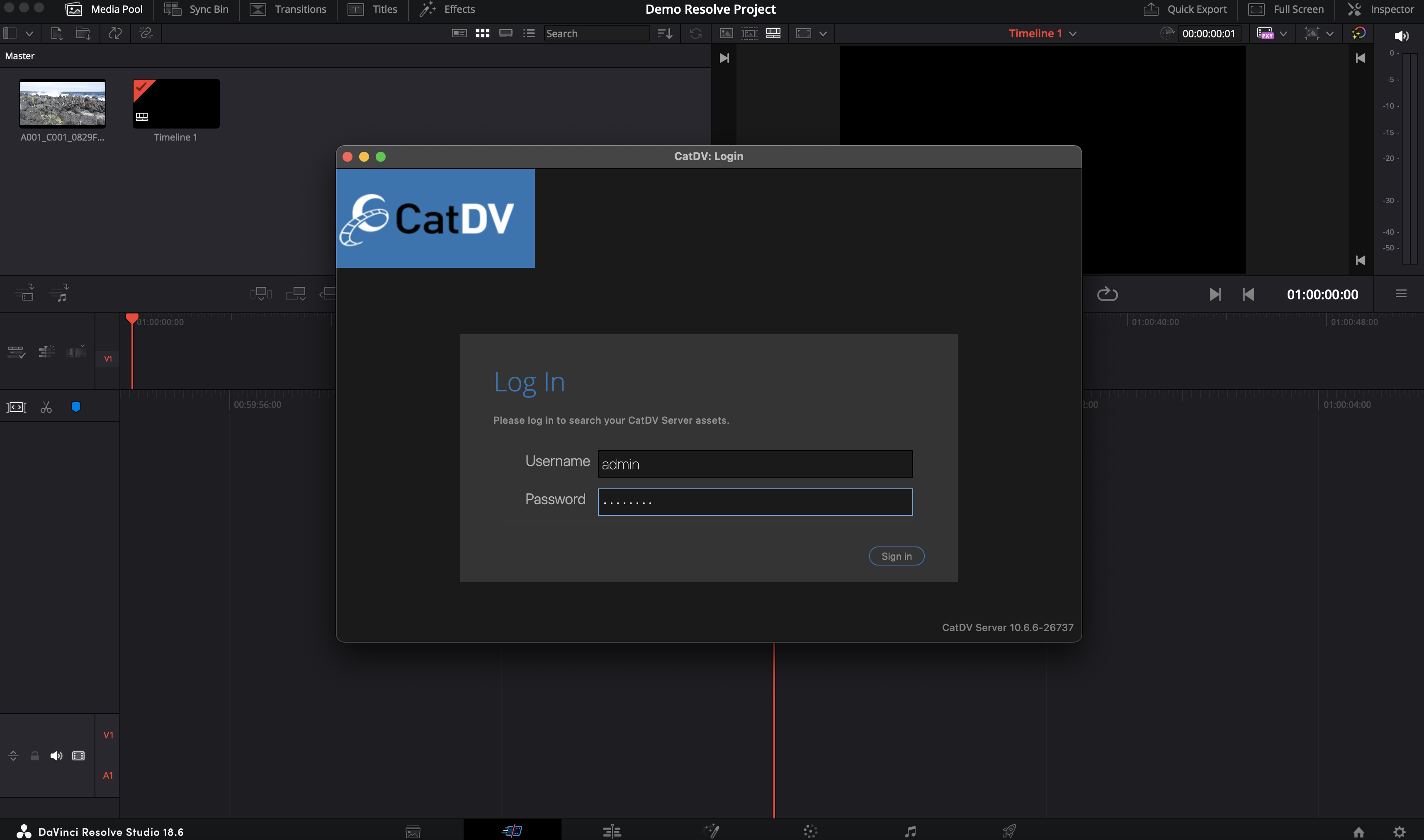Click the audio-only edit icon
Screen dimensions: 1424x840
59,293
